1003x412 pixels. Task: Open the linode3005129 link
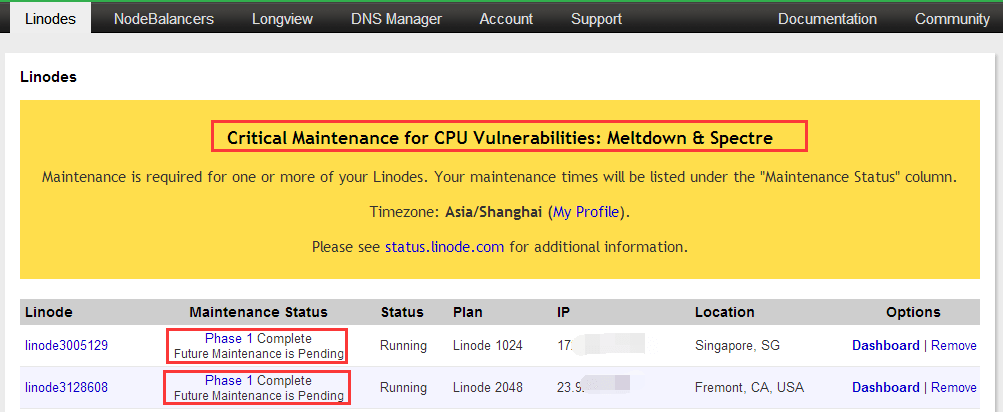(x=66, y=346)
